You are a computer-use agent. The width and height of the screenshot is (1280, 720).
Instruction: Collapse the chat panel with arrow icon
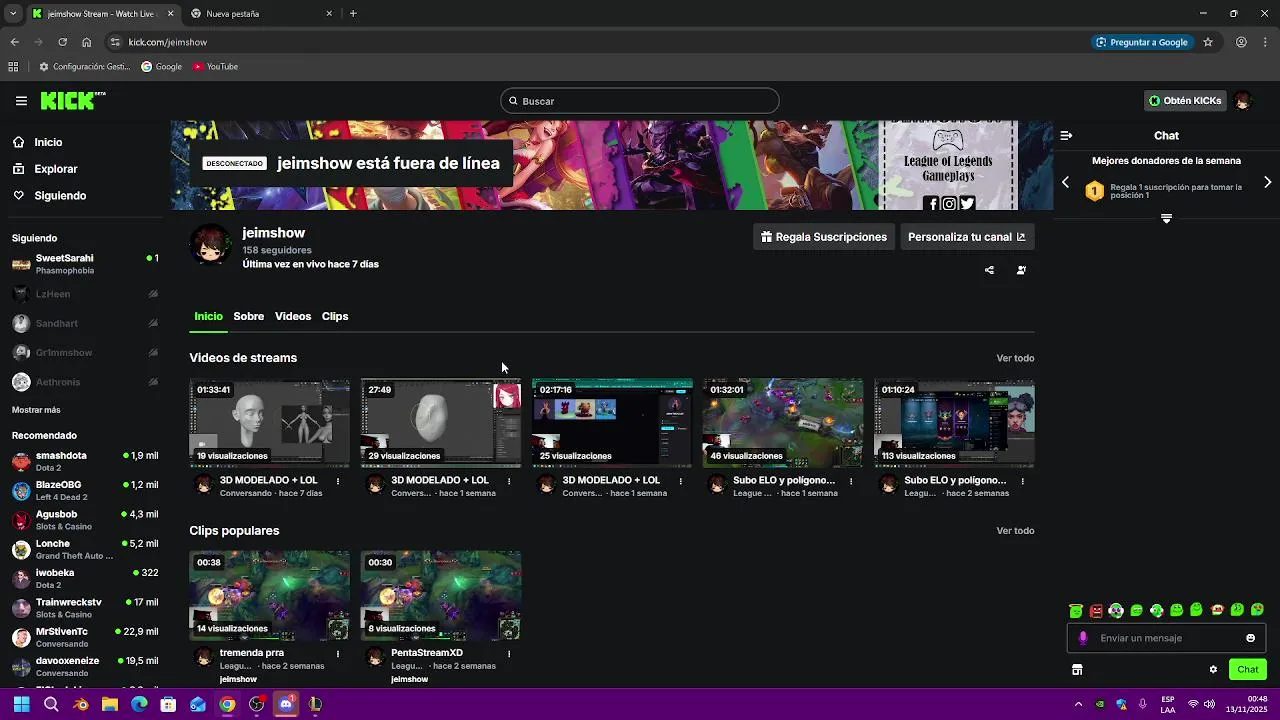(1066, 135)
